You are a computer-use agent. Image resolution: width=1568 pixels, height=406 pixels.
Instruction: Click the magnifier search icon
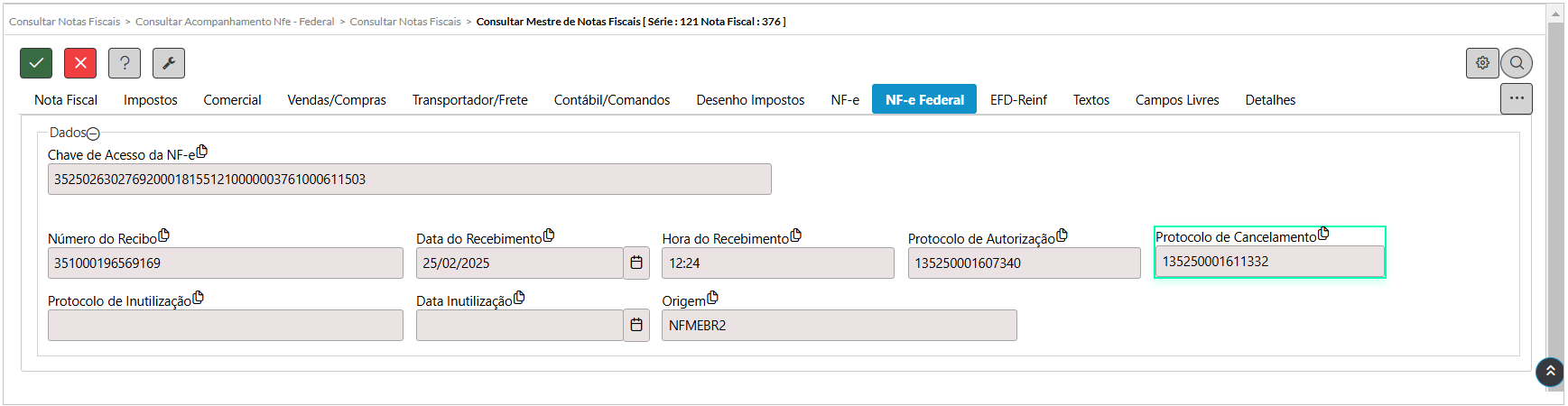(x=1517, y=63)
